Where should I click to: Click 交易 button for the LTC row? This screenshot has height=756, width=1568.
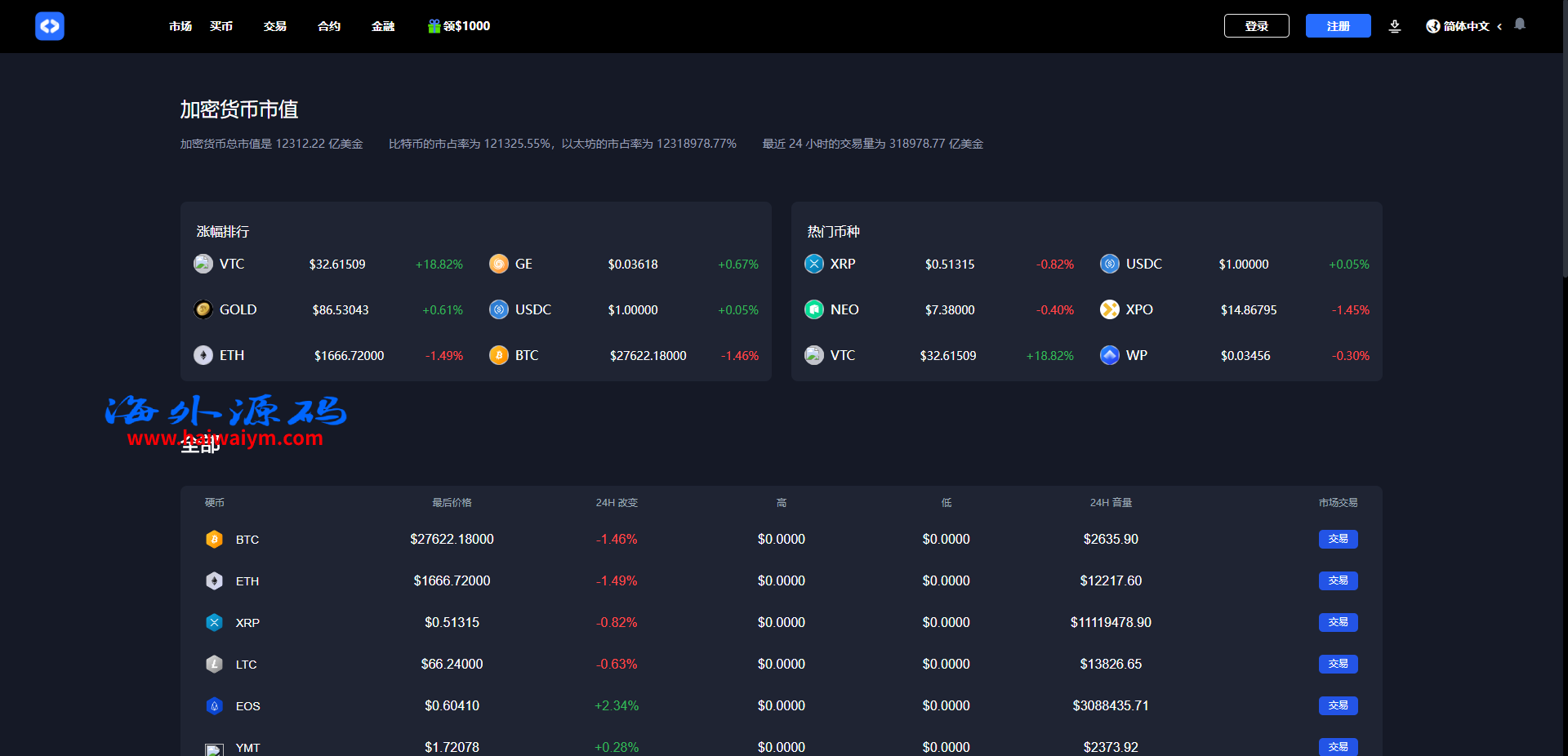[x=1338, y=664]
